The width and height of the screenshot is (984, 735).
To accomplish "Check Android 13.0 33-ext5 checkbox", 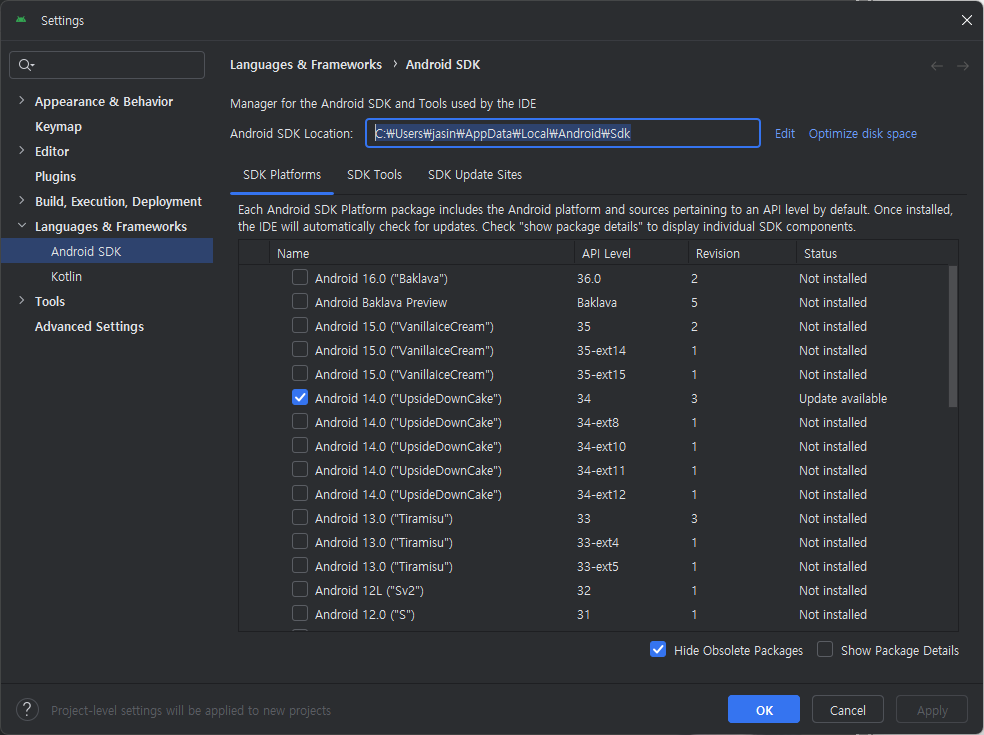I will coord(300,566).
